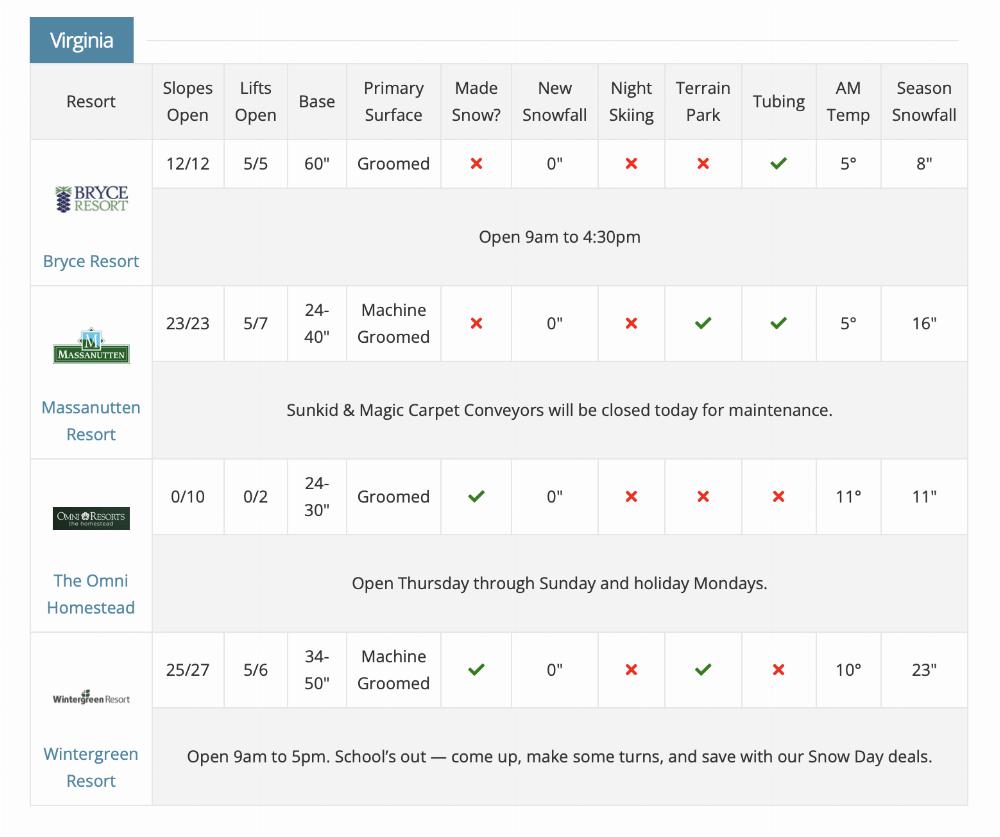This screenshot has height=837, width=1000.
Task: Open the Massanutten Resort link
Action: tap(91, 421)
